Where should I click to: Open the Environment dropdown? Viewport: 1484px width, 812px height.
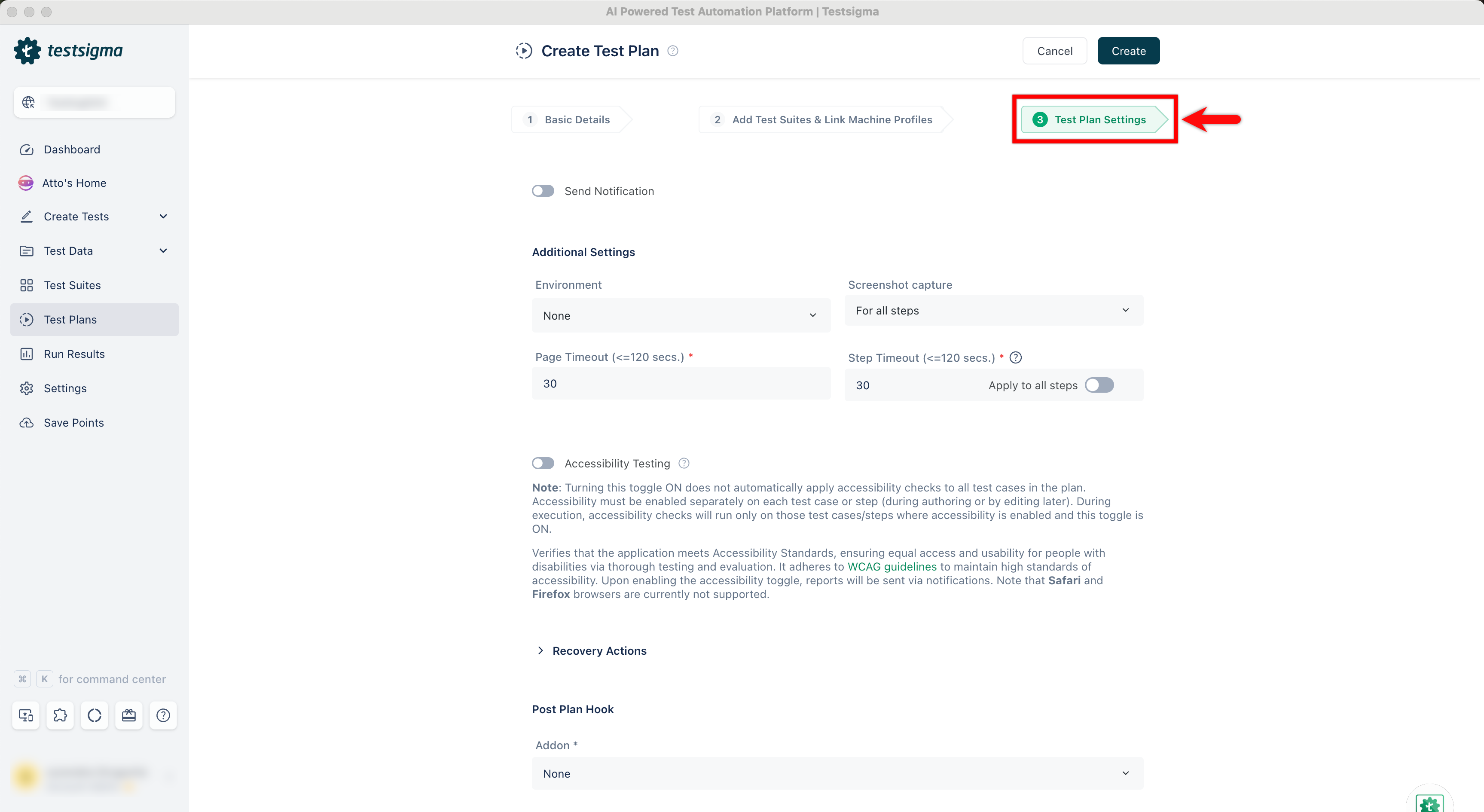tap(681, 316)
